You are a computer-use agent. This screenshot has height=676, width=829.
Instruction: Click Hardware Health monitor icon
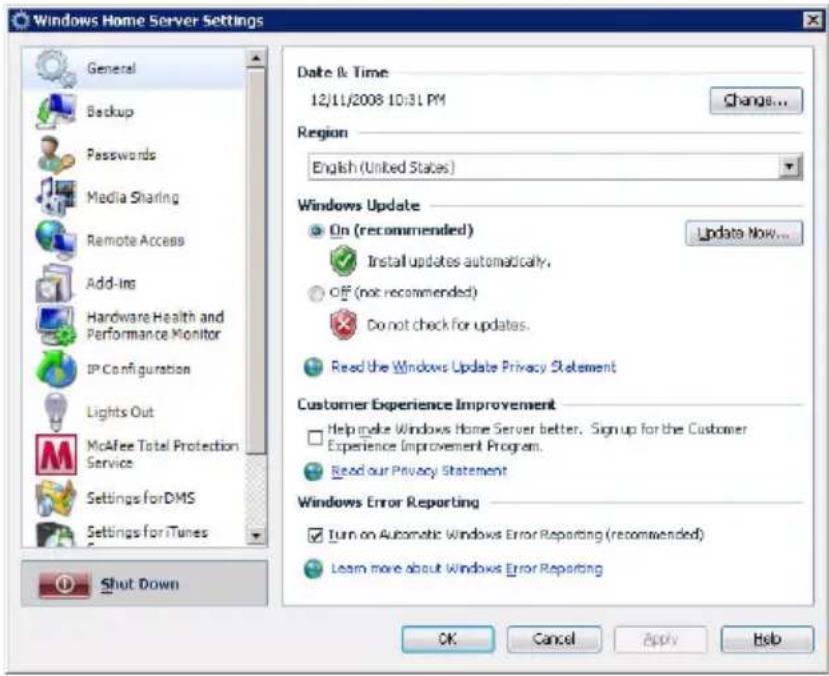click(56, 326)
